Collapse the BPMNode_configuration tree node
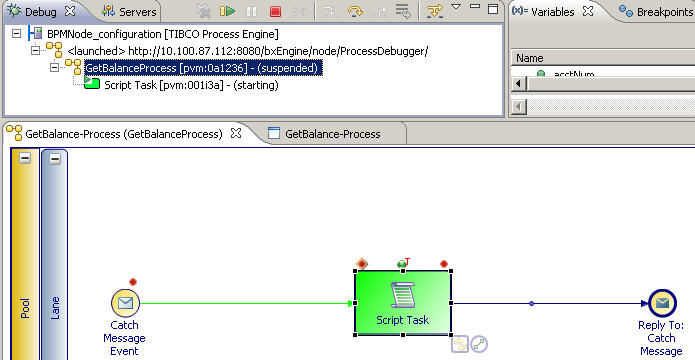The image size is (695, 360). [x=16, y=34]
